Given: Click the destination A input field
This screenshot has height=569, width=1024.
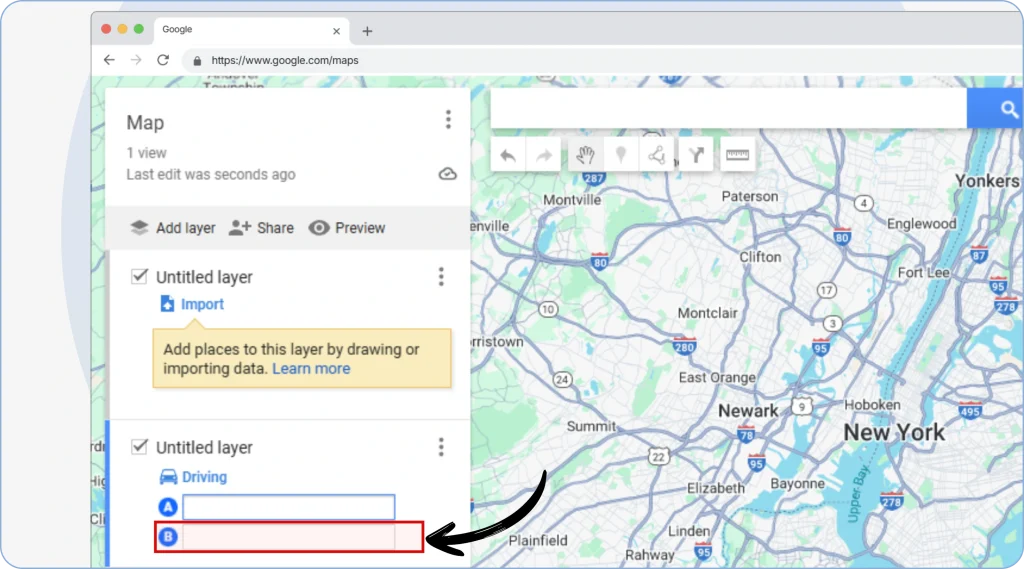Looking at the screenshot, I should pos(289,507).
